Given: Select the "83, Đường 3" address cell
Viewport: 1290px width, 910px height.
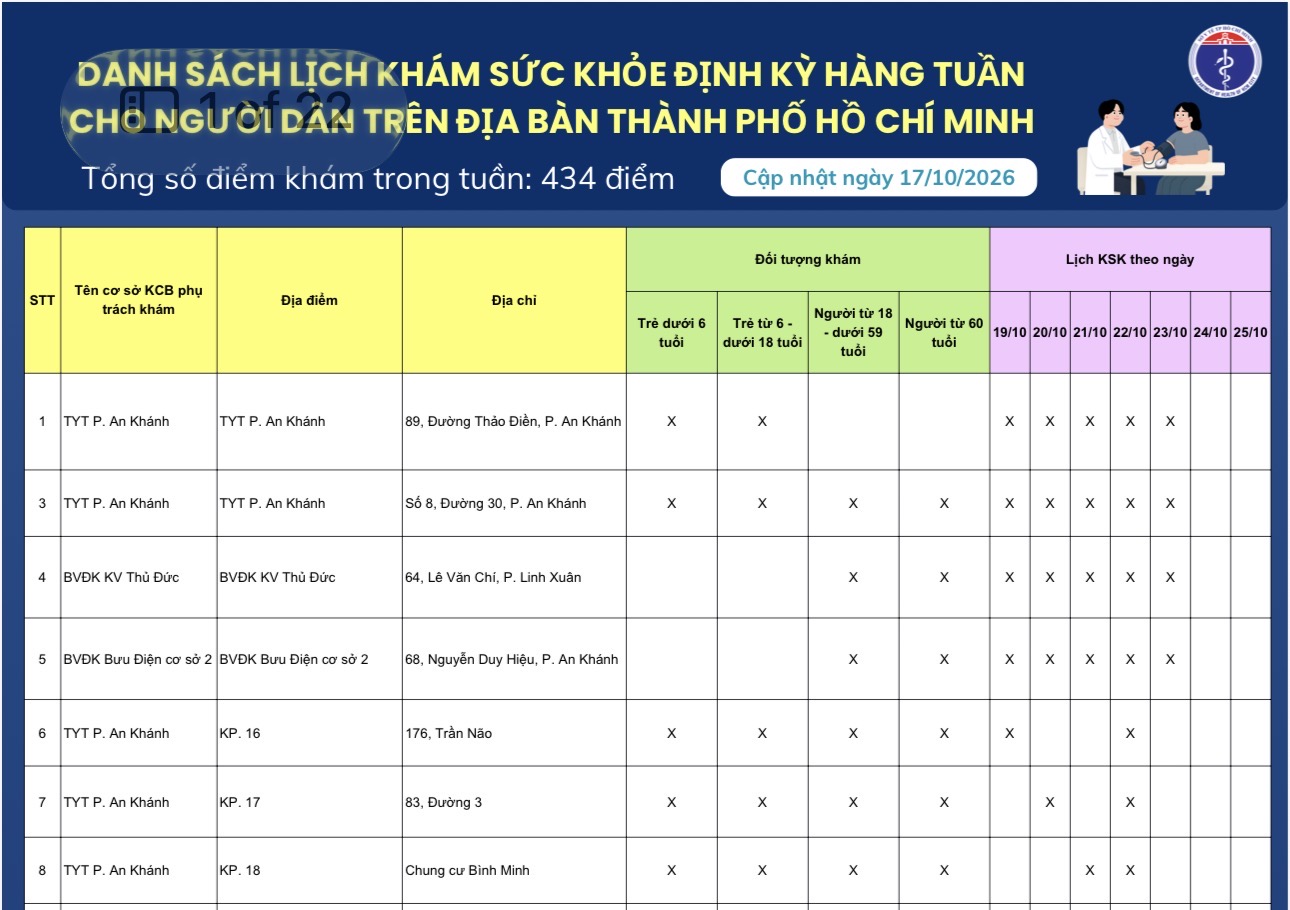Looking at the screenshot, I should click(514, 802).
